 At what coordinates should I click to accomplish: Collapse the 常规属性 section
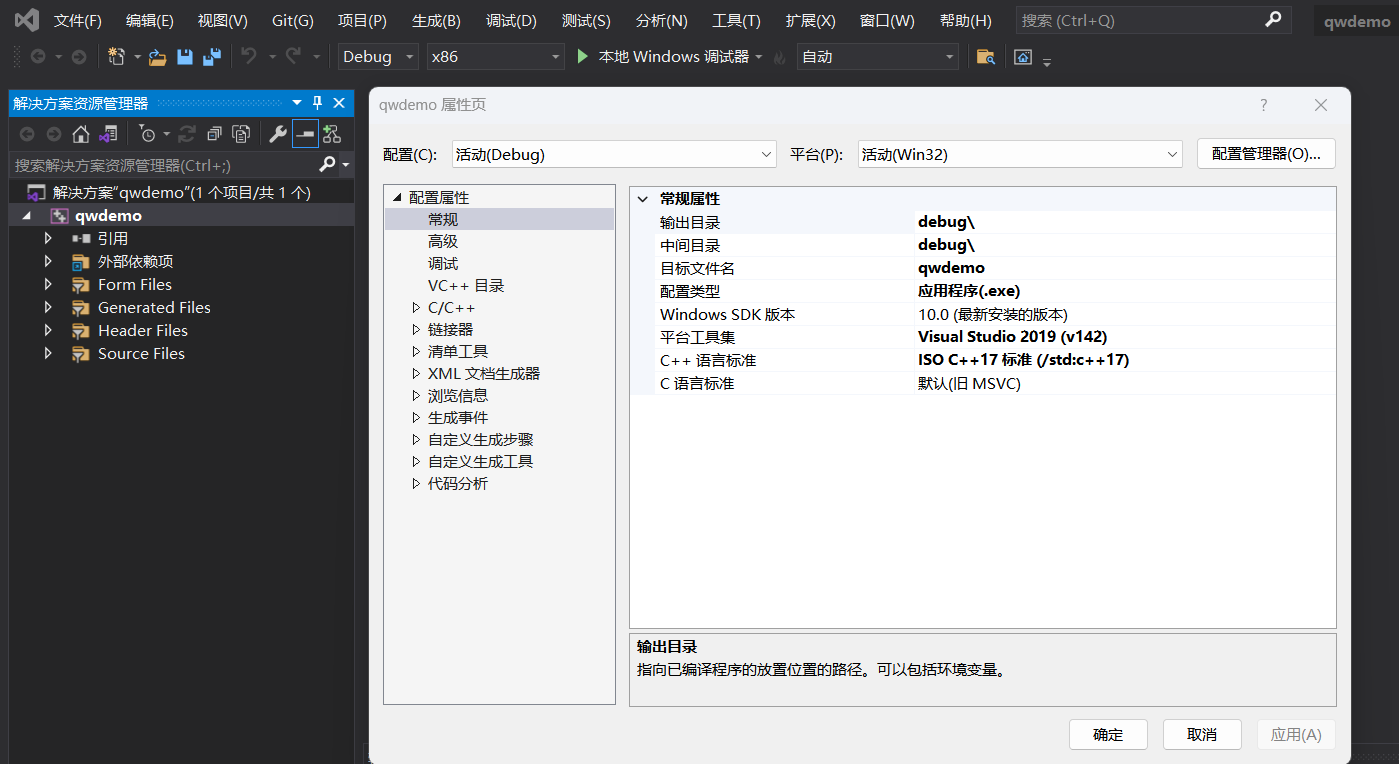pos(642,199)
